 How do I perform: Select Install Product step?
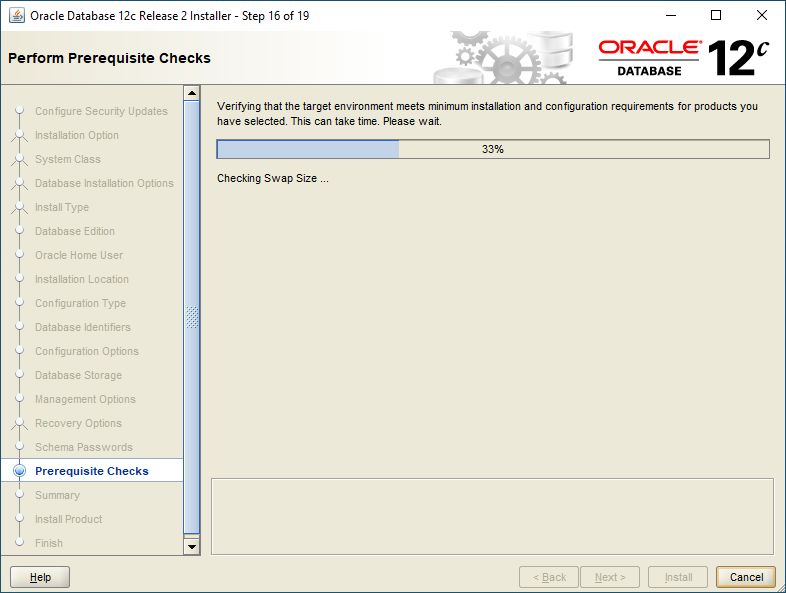pyautogui.click(x=69, y=519)
